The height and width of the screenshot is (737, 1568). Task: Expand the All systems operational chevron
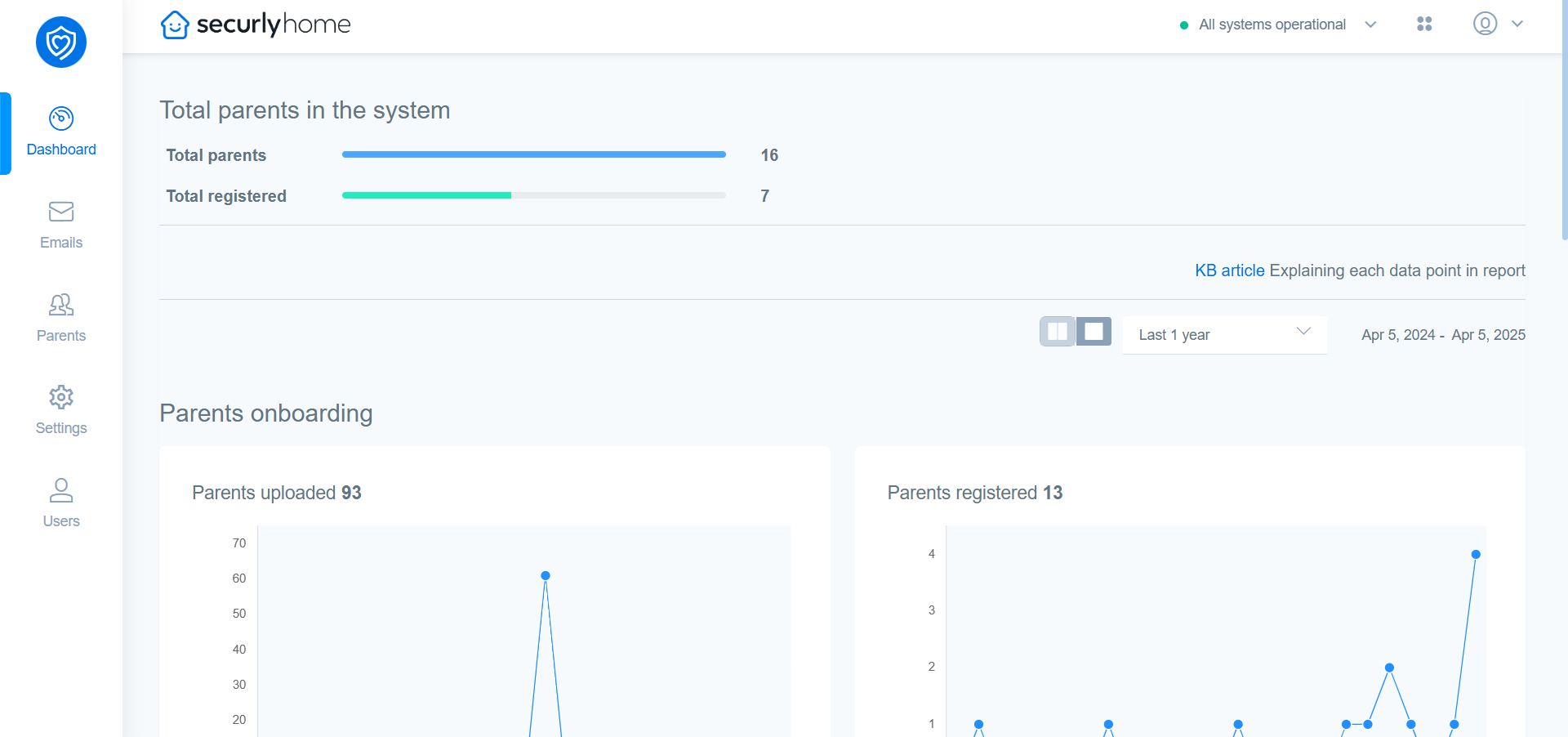pos(1370,25)
